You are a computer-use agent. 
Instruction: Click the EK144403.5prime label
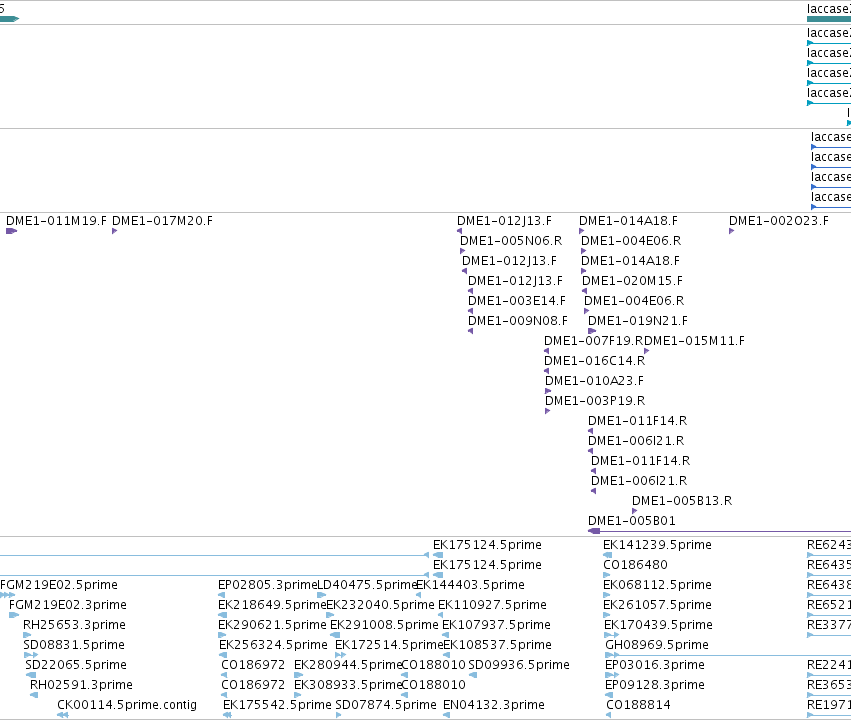click(x=470, y=585)
